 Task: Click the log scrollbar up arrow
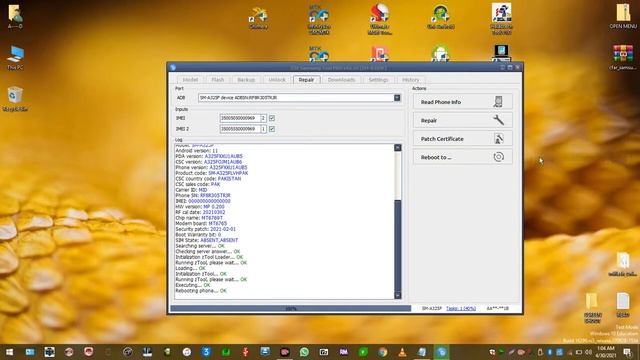398,147
